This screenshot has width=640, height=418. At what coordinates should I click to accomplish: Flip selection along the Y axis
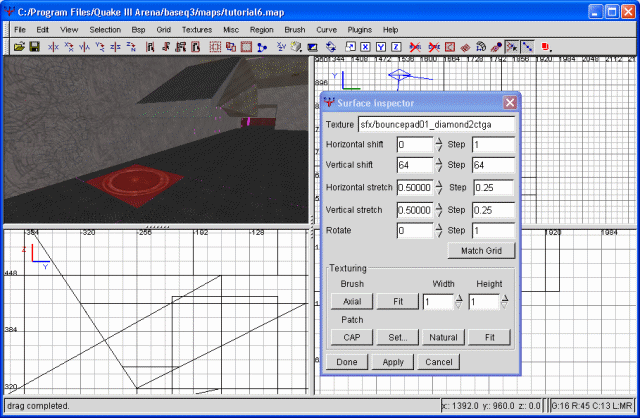click(84, 47)
